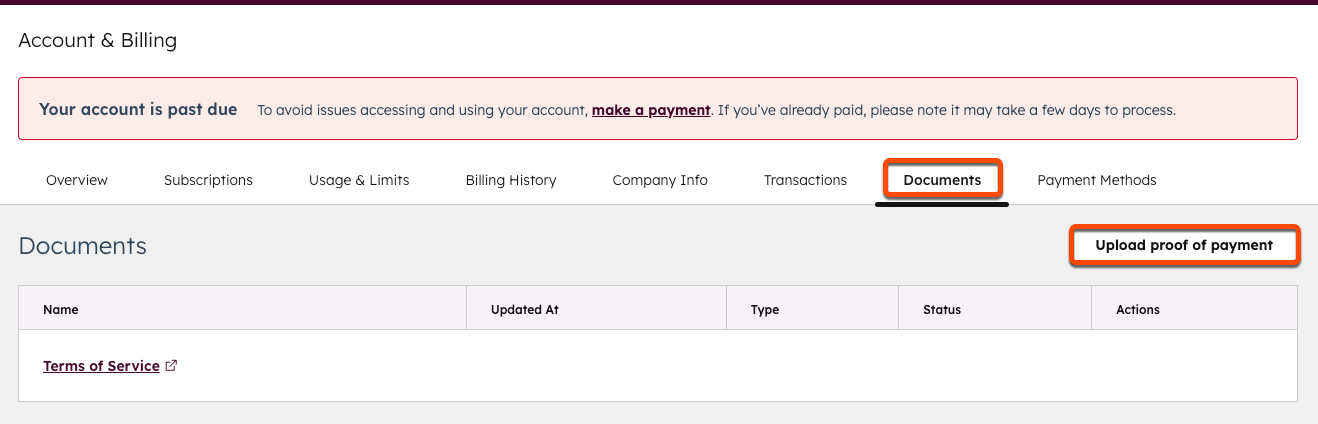
Task: Open the Terms of Service document link
Action: [101, 366]
